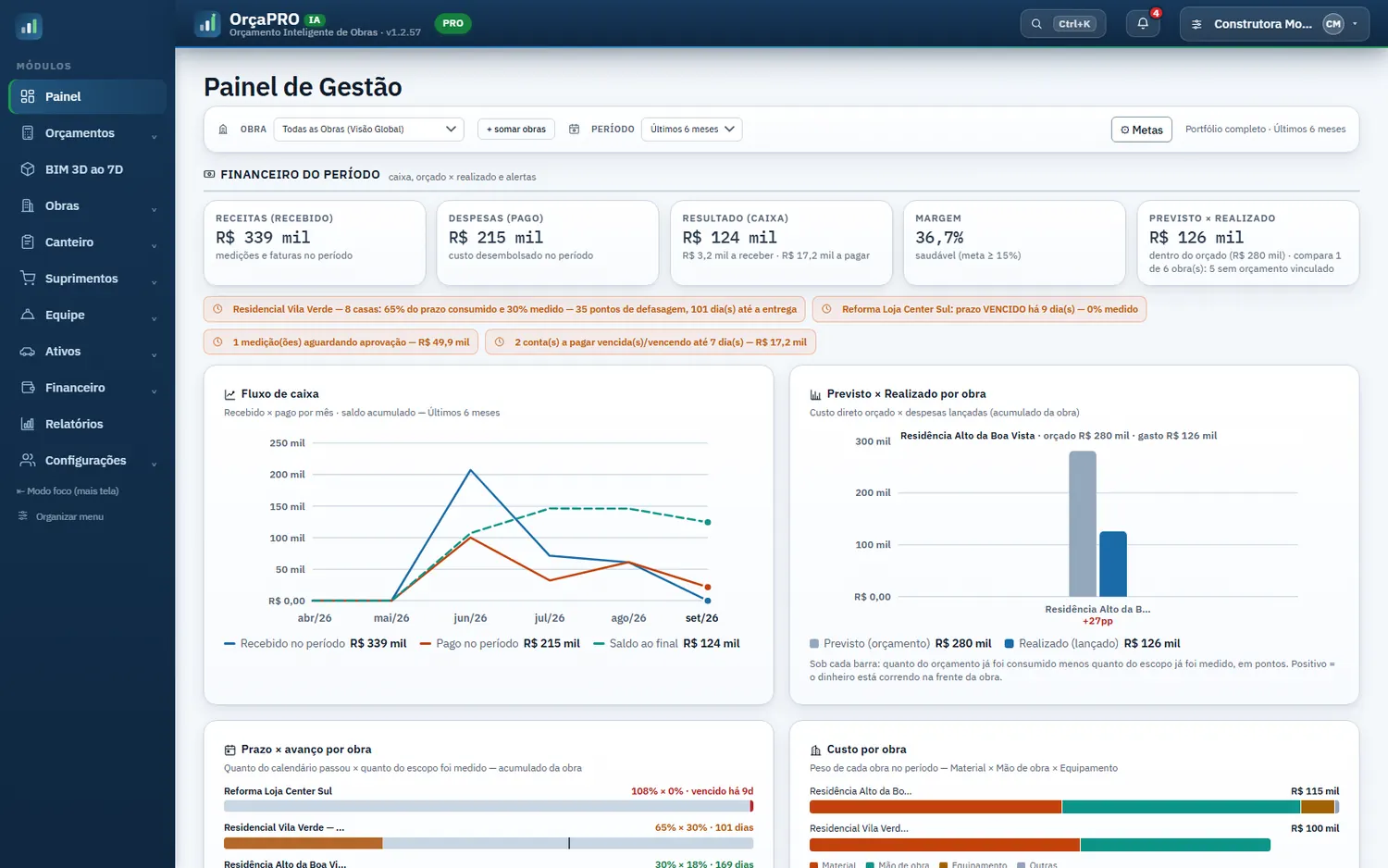Click the Metas button
1388x868 pixels.
[x=1142, y=130]
